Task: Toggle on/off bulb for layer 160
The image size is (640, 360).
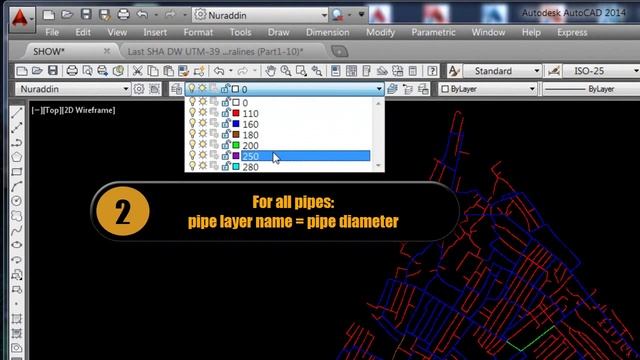Action: [192, 124]
